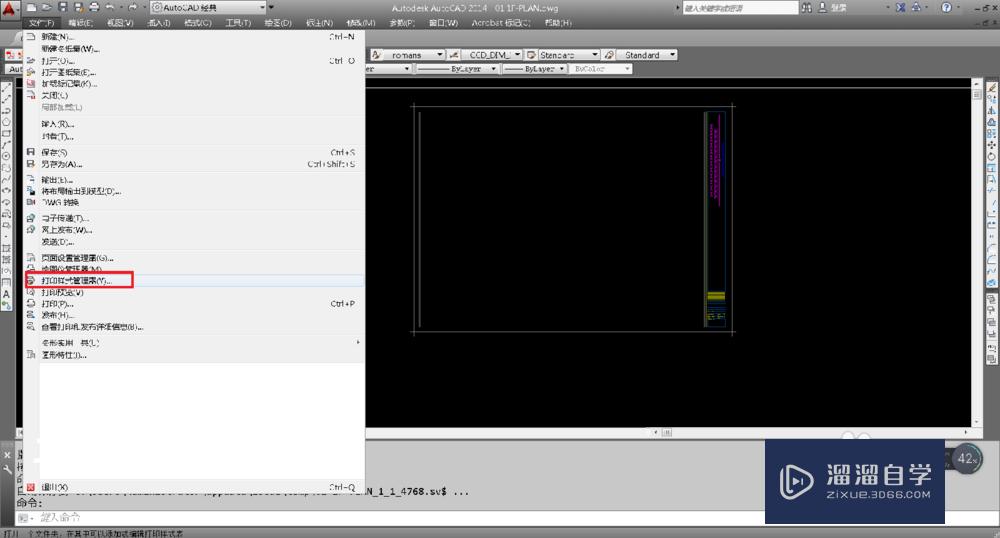Click the Help question mark icon

point(946,8)
